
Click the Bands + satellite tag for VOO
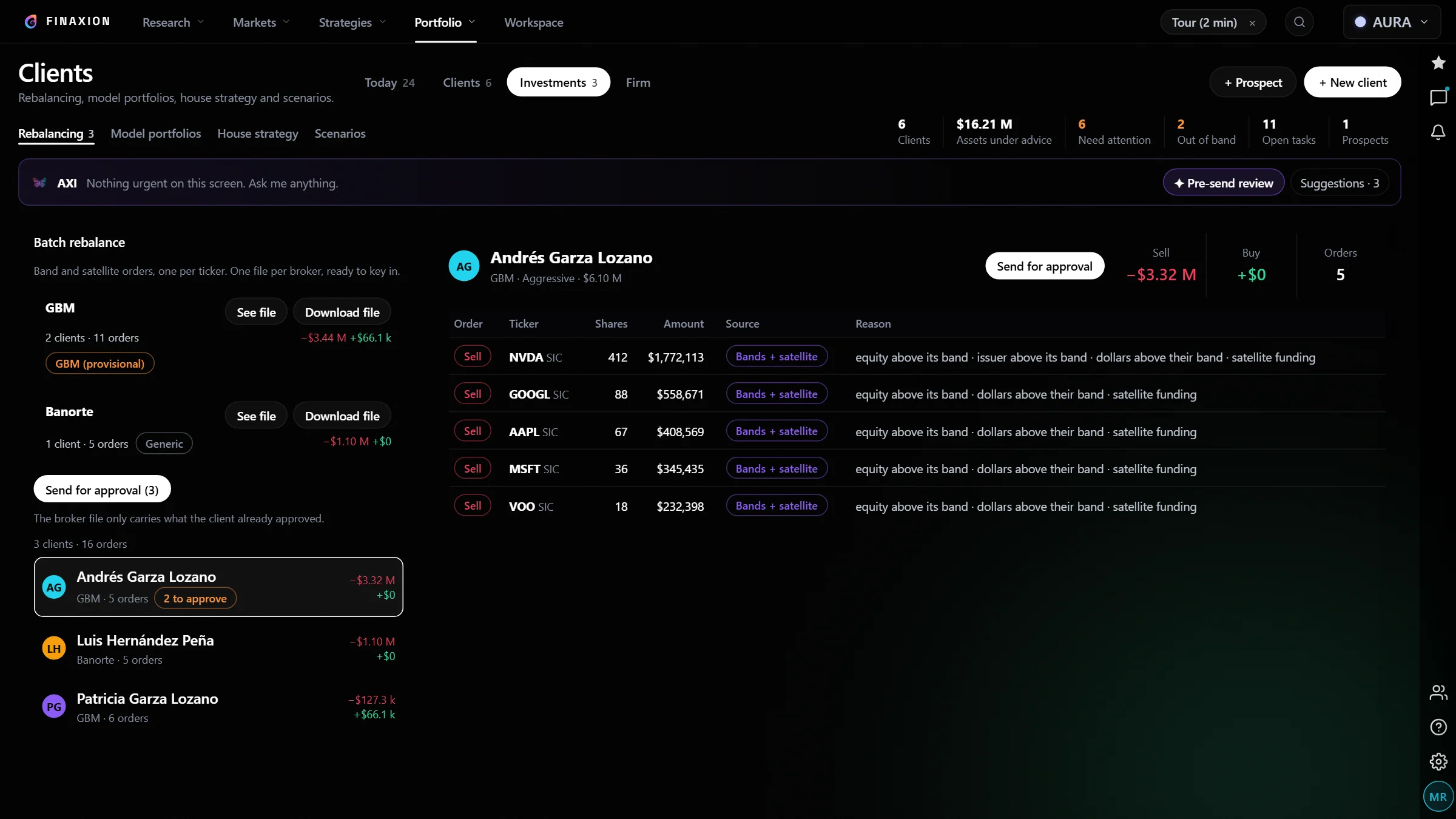click(x=777, y=505)
